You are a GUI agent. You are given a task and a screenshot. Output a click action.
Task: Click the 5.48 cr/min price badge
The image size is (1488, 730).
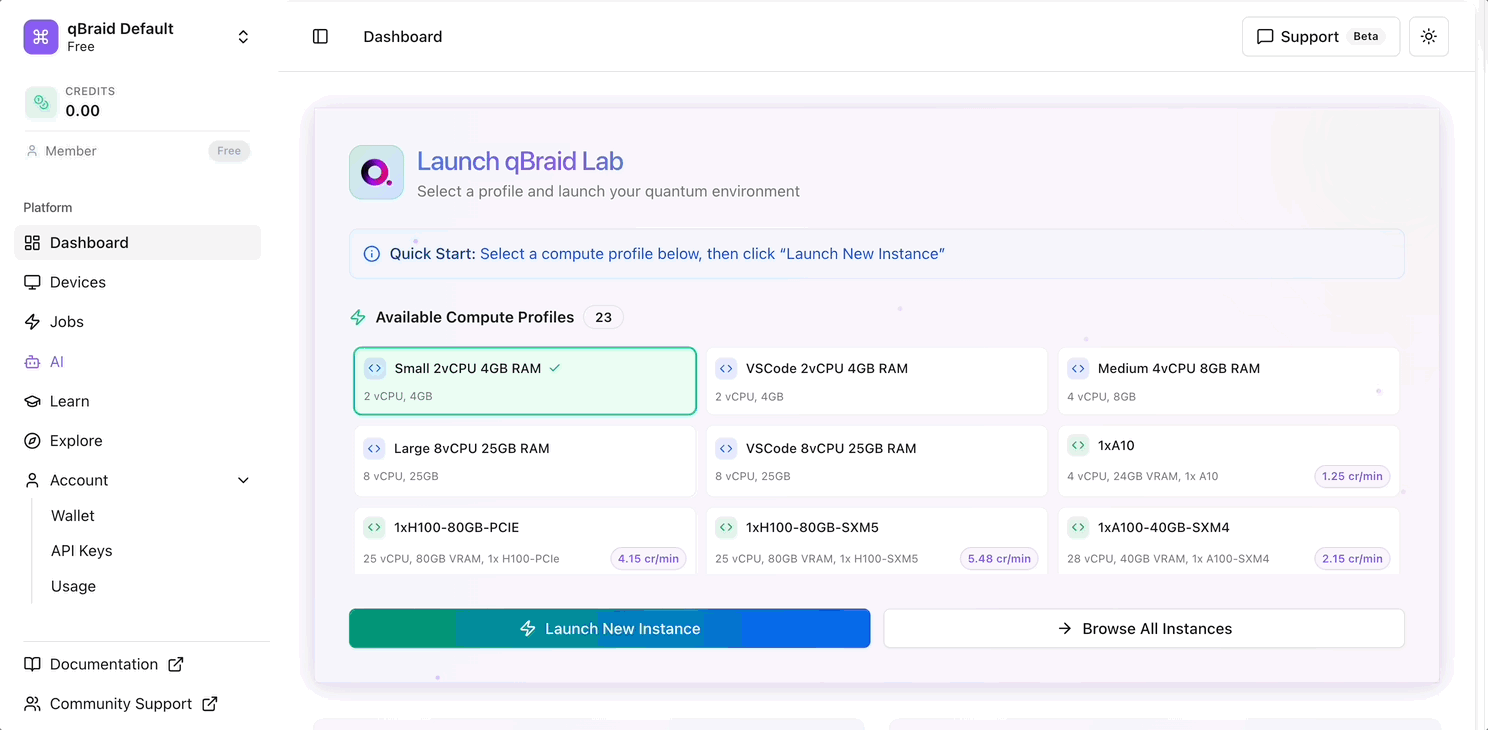coord(999,559)
